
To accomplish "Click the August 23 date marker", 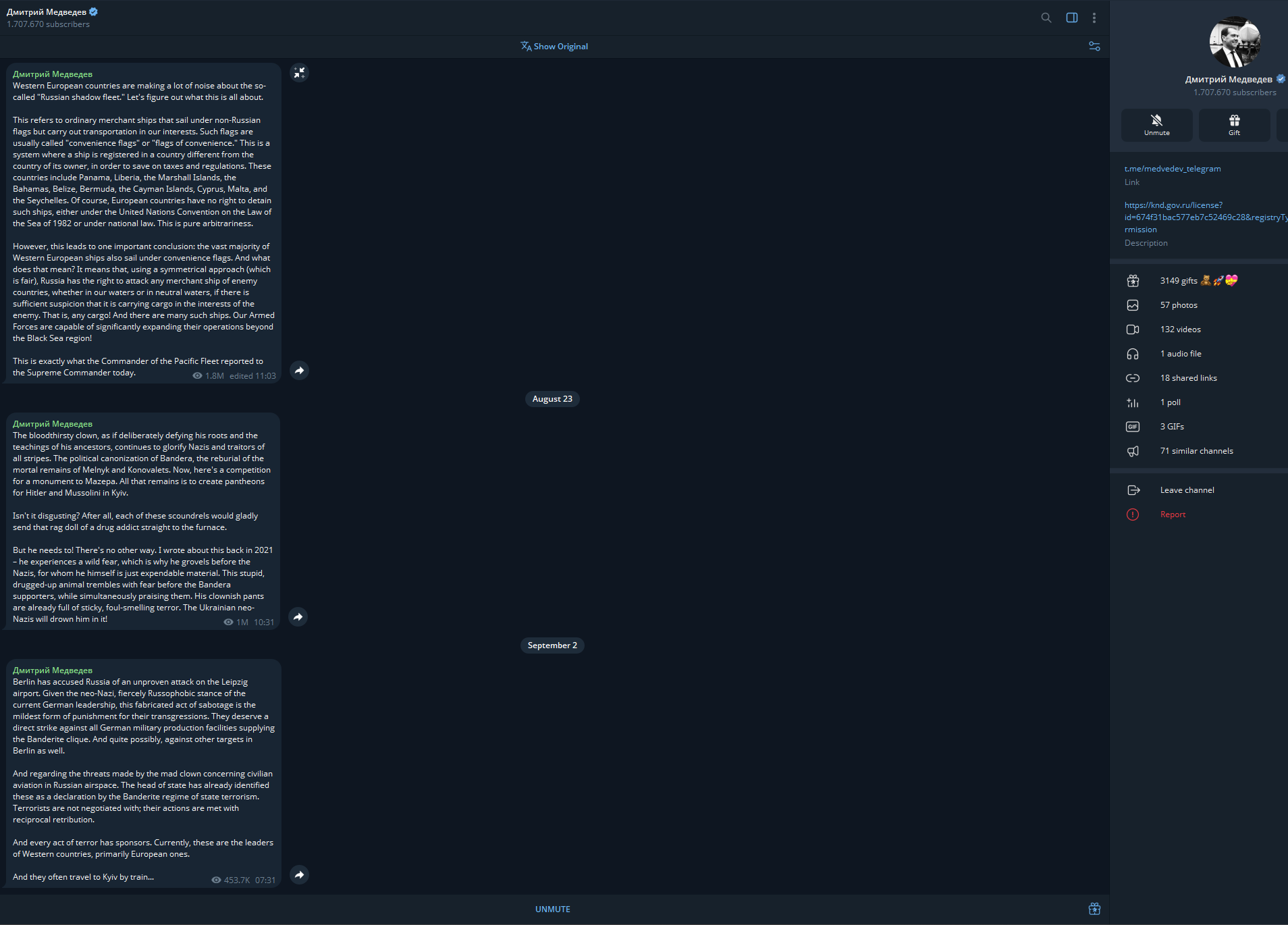I will coord(552,399).
